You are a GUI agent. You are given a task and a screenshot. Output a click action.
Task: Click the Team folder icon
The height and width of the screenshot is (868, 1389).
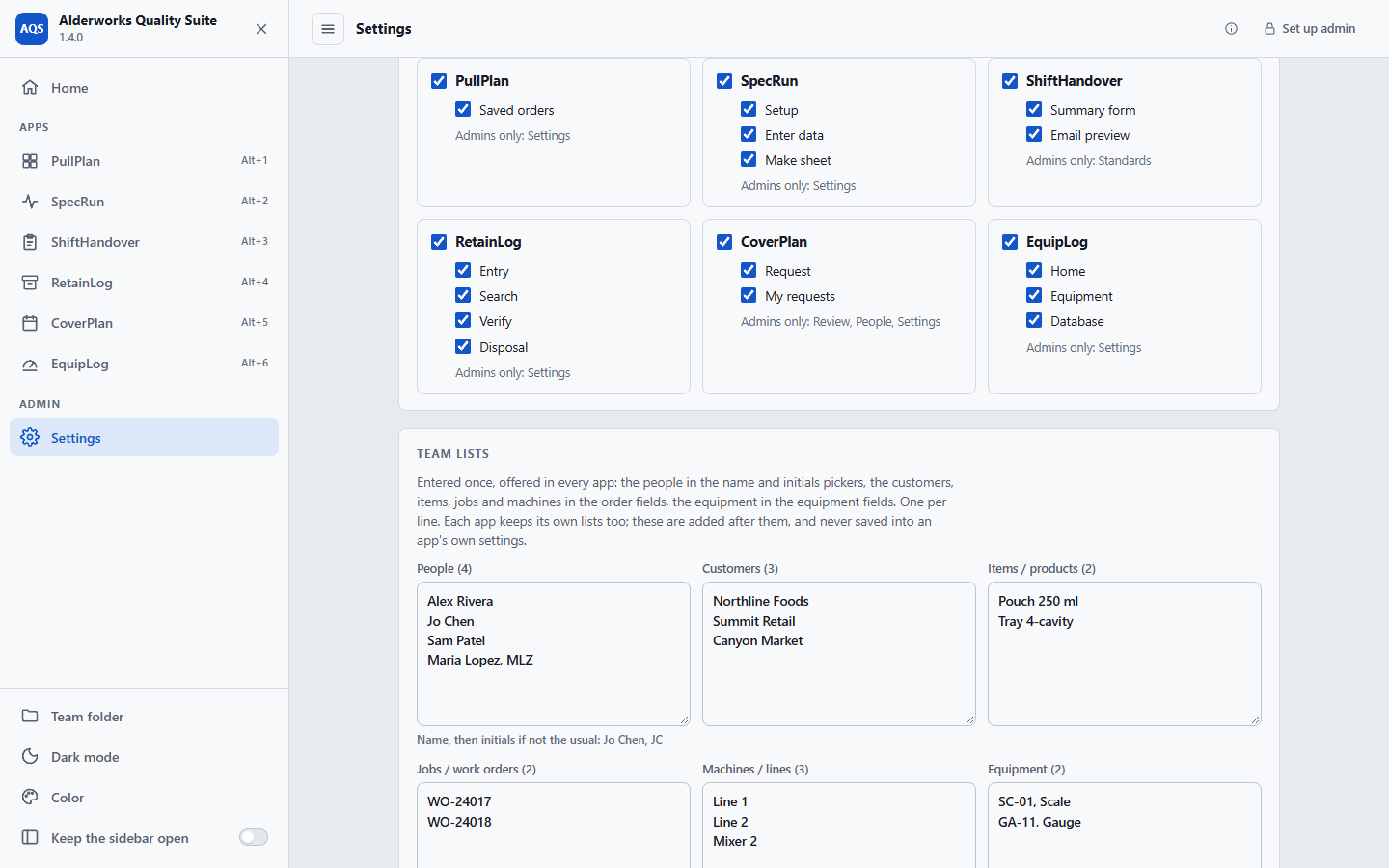click(x=30, y=717)
